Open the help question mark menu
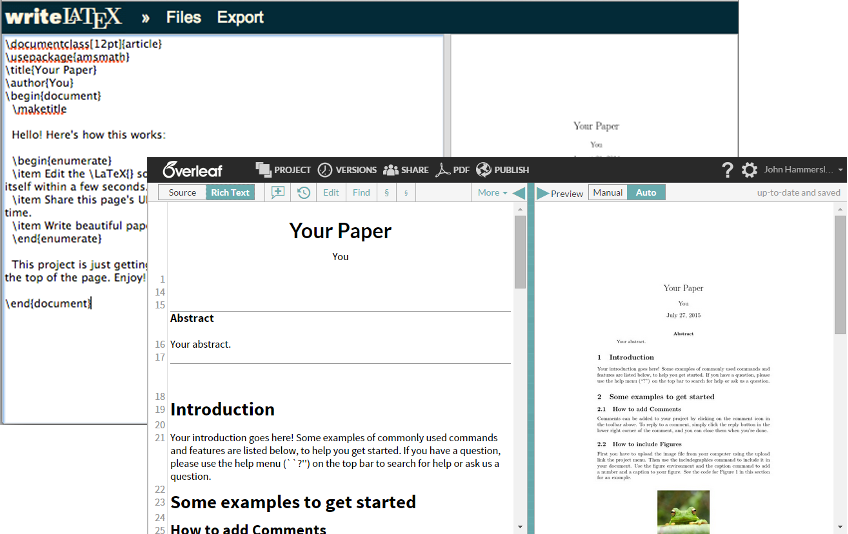 [x=727, y=170]
